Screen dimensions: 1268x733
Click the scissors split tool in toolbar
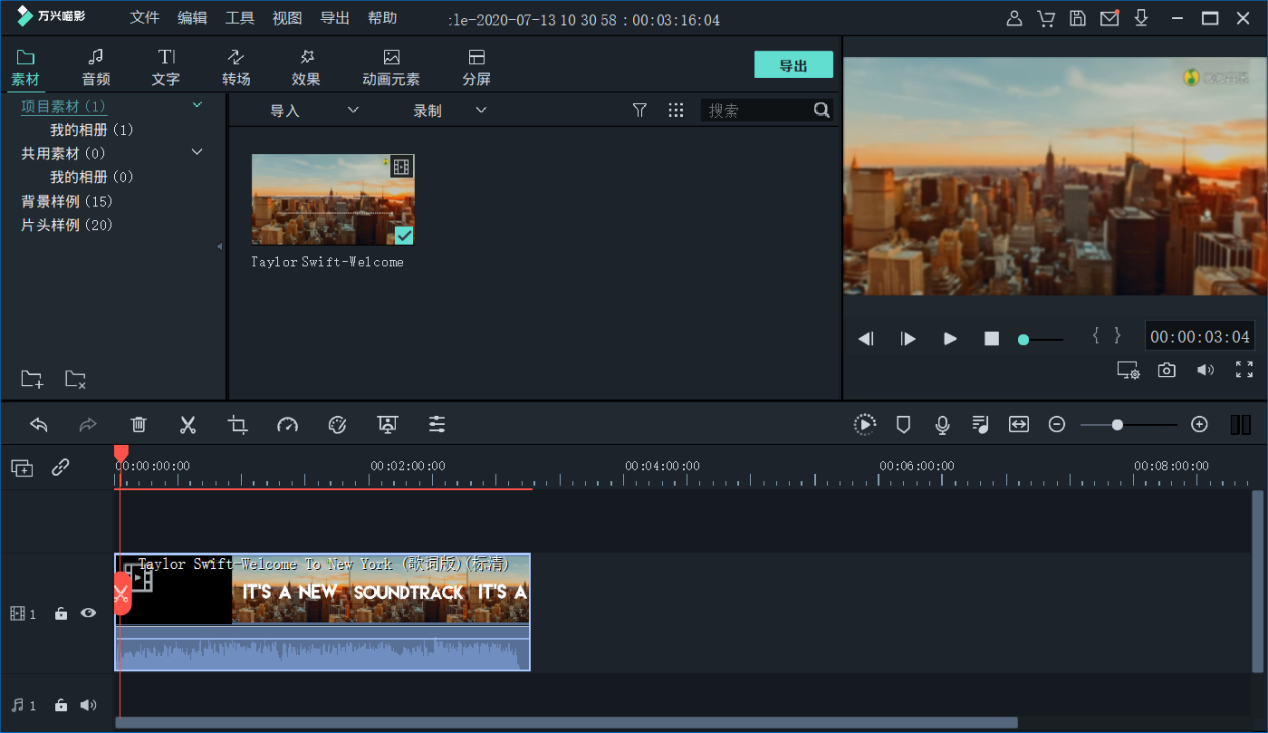click(187, 425)
